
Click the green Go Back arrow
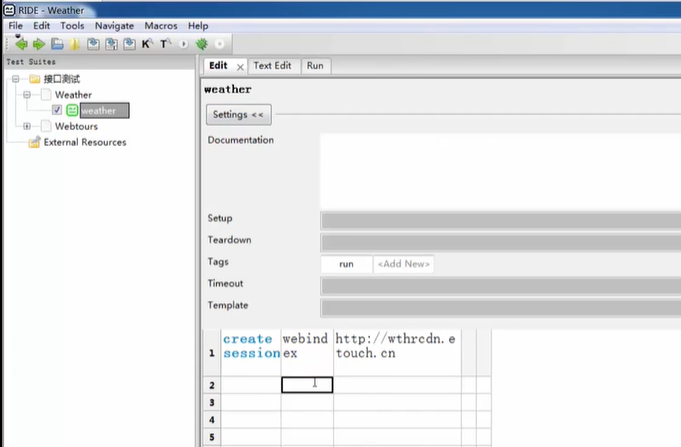point(21,44)
